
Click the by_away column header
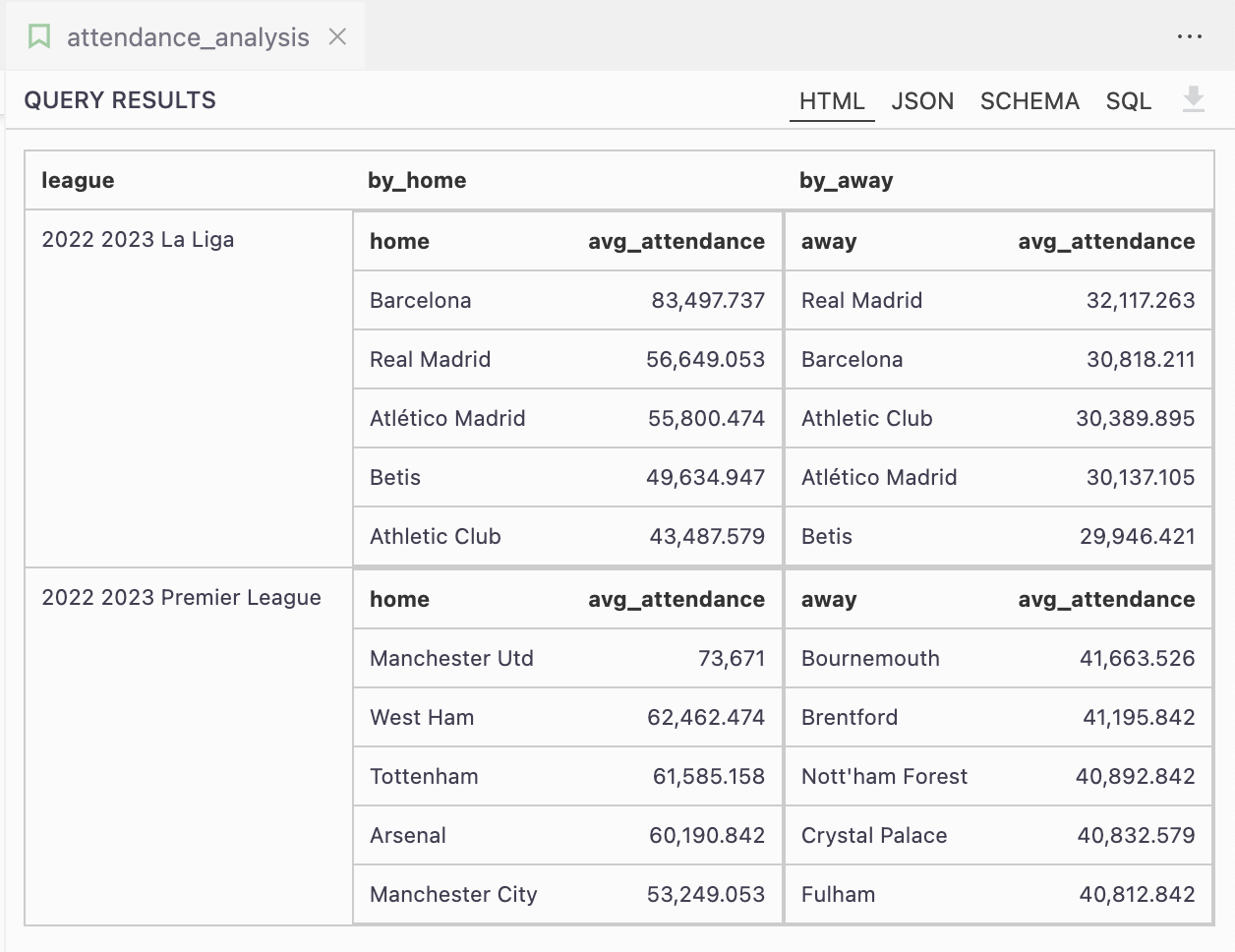coord(848,180)
